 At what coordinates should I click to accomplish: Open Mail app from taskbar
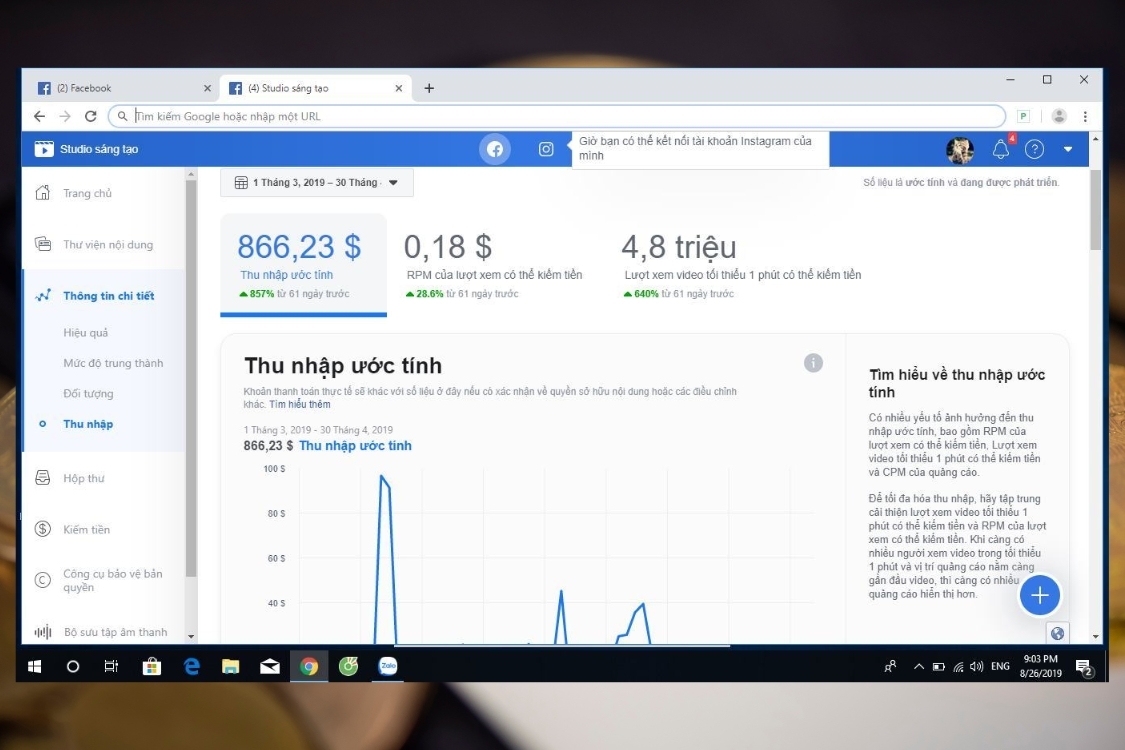click(270, 667)
